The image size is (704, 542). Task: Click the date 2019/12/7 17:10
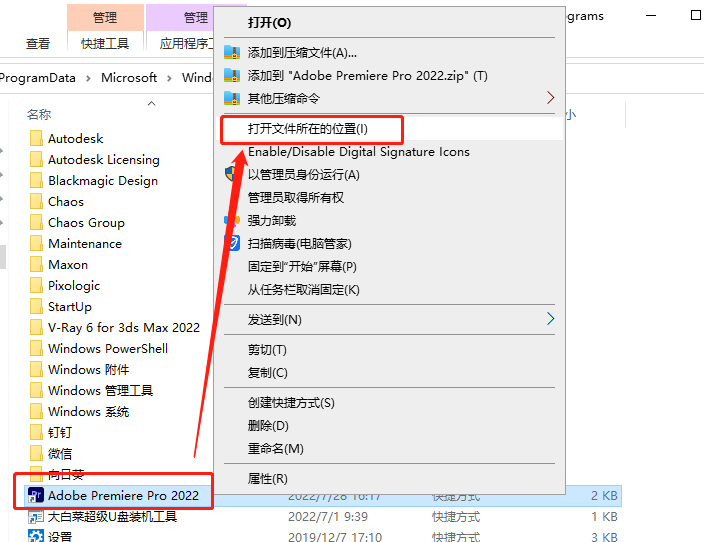(x=334, y=537)
